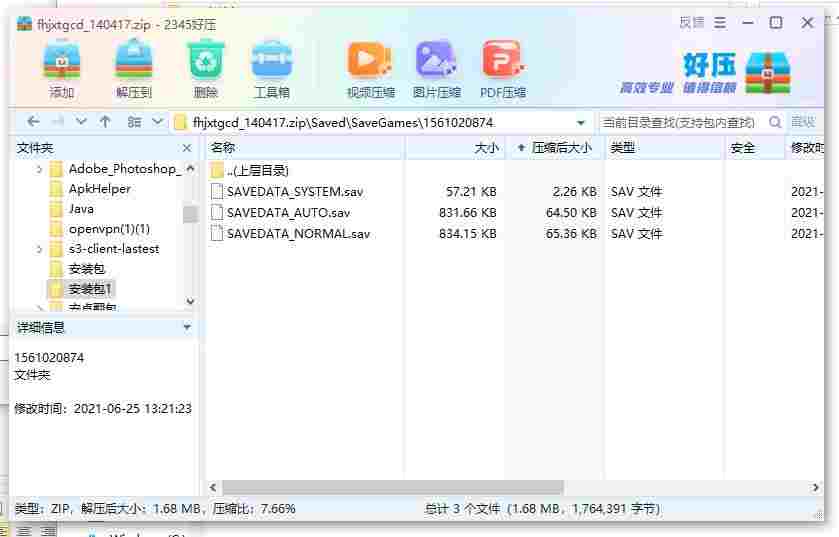Screen dimensions: 839x537
Task: Click the 压缩比: 7.66% status text
Action: pos(254,509)
